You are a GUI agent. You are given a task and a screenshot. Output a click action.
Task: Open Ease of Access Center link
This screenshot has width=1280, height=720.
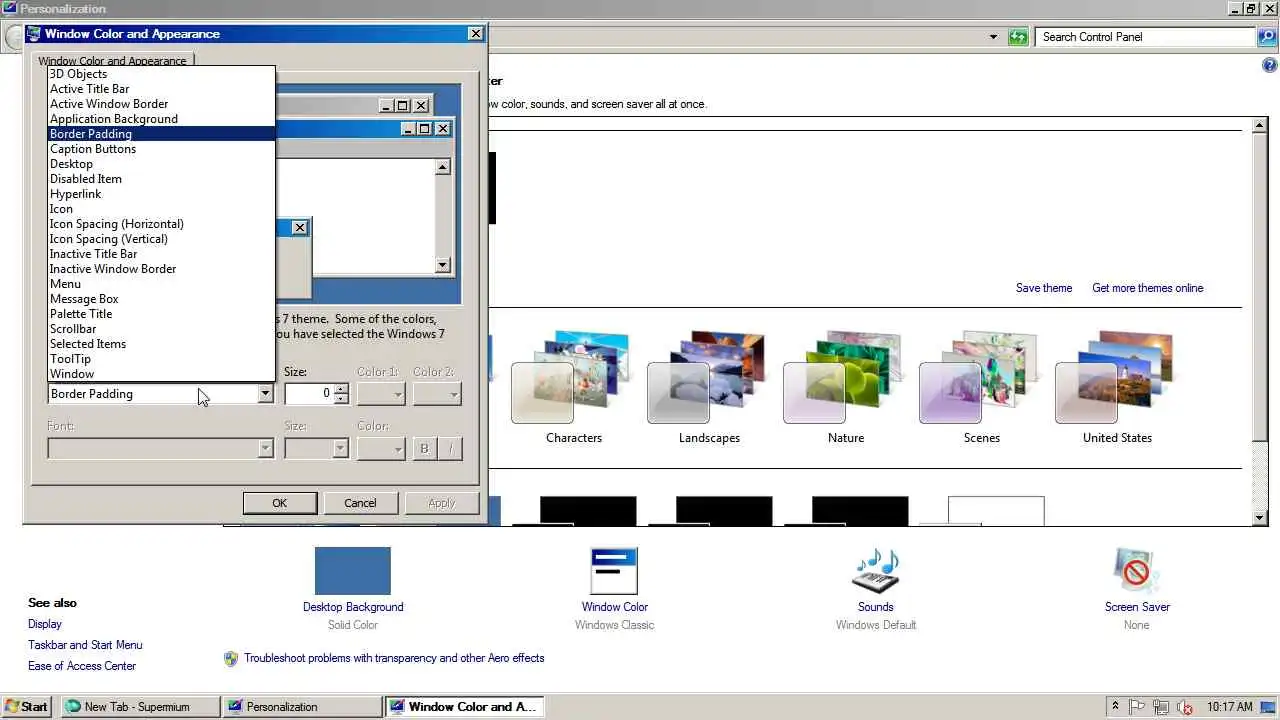click(x=82, y=666)
